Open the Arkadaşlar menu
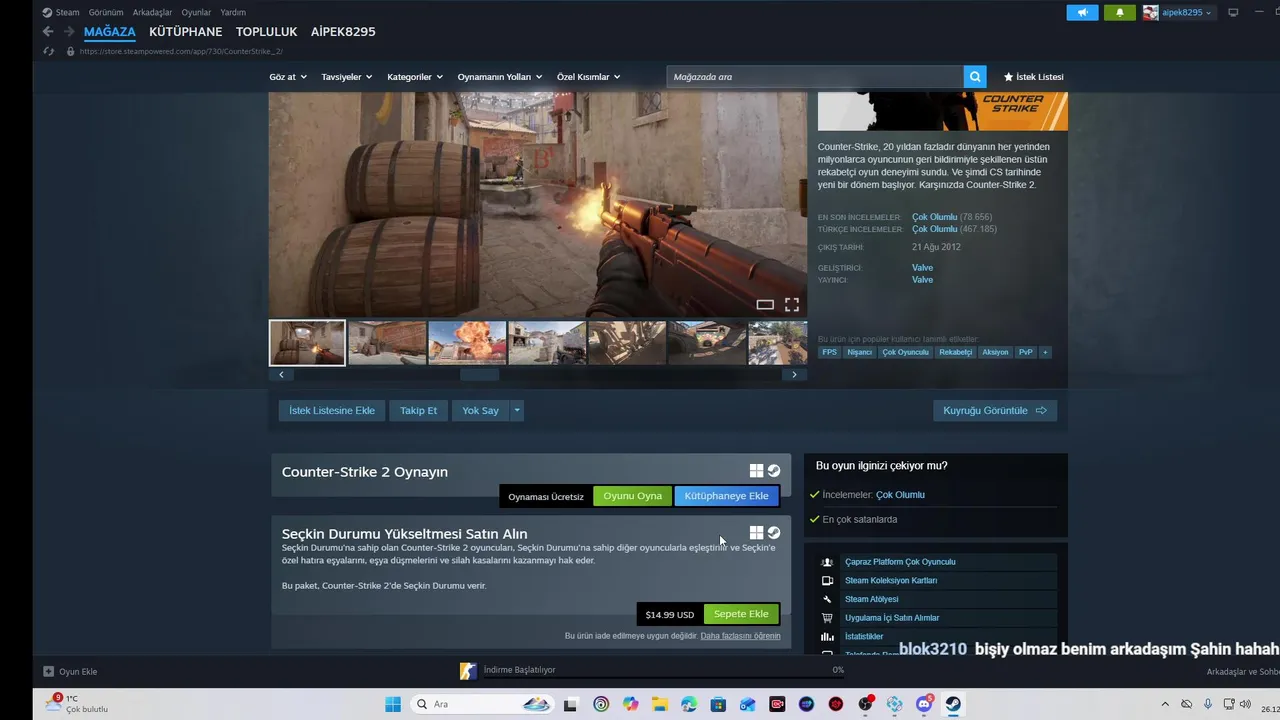The height and width of the screenshot is (720, 1280). pyautogui.click(x=152, y=12)
